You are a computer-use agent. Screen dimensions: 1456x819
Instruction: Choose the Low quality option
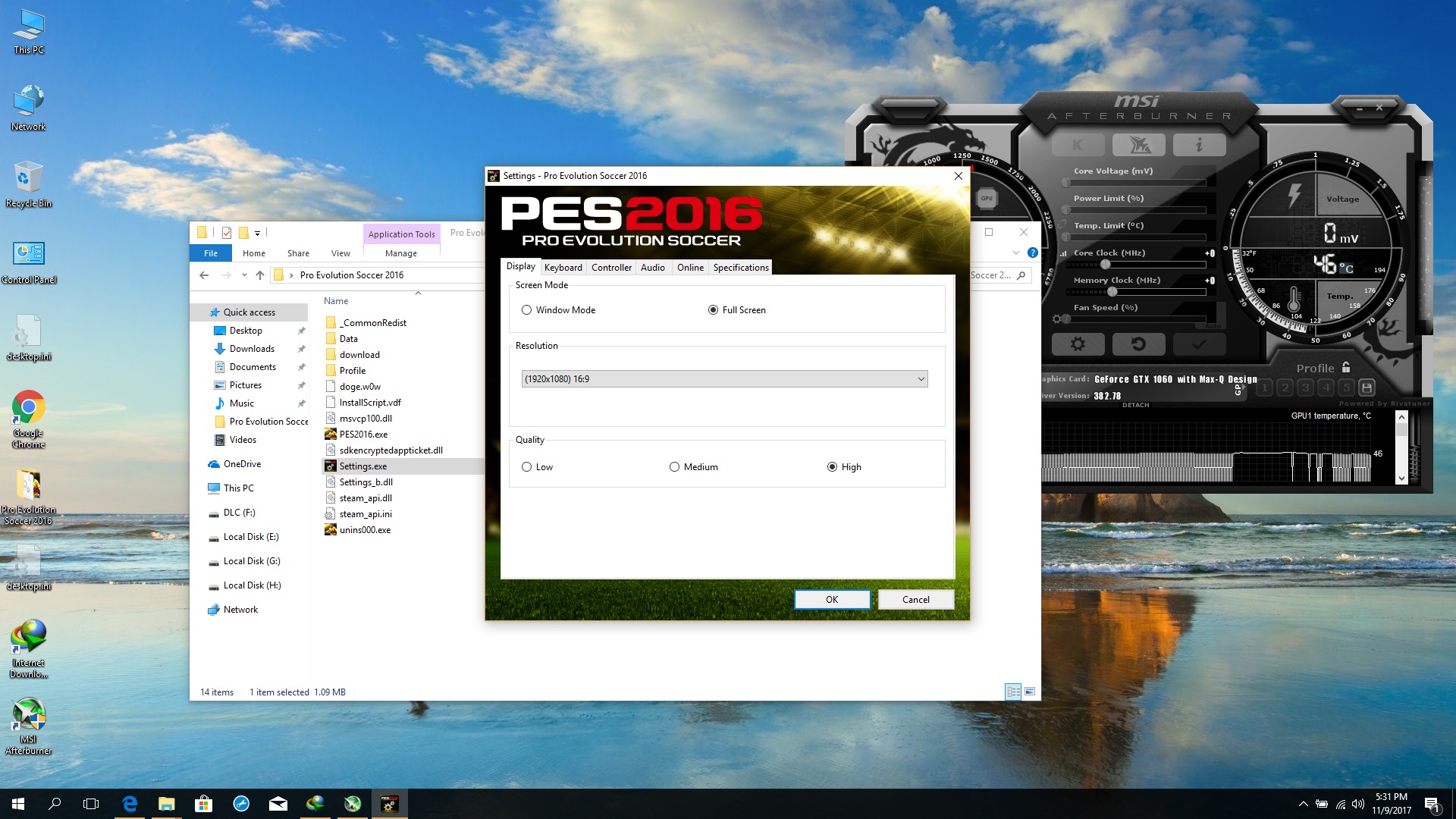526,466
